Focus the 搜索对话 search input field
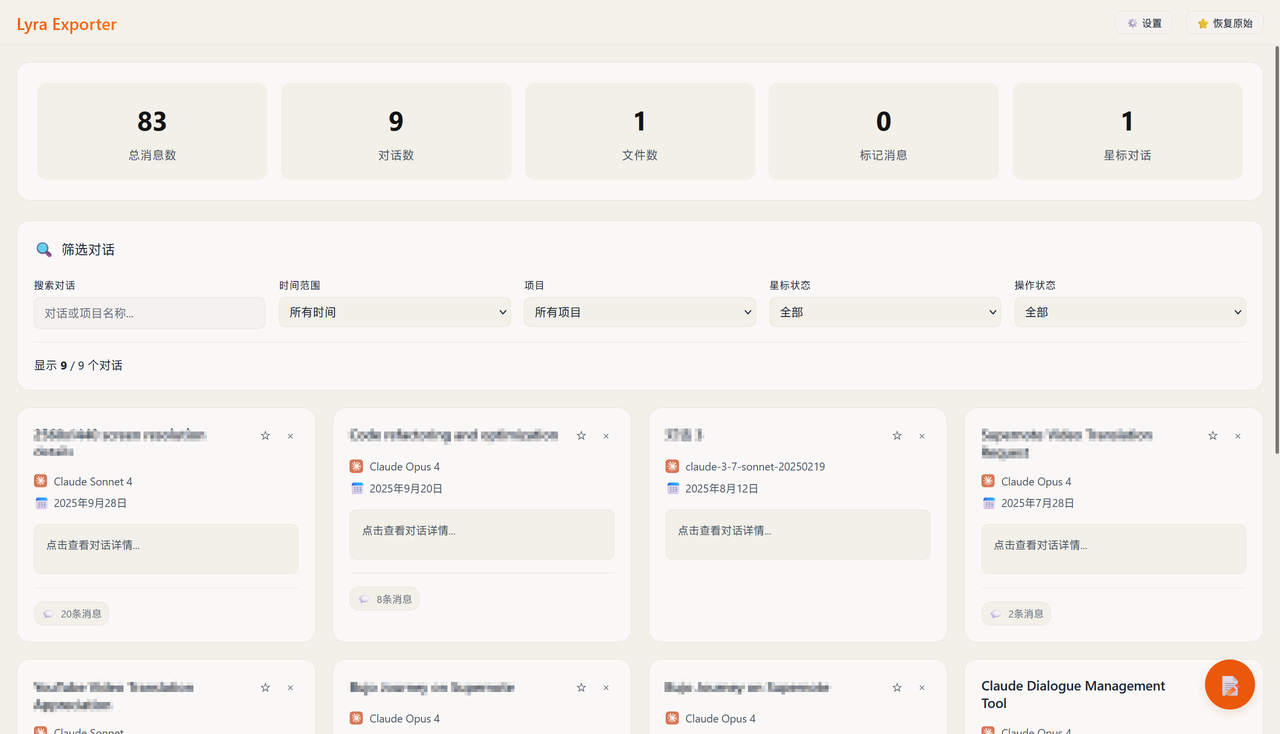The height and width of the screenshot is (734, 1280). tap(150, 312)
